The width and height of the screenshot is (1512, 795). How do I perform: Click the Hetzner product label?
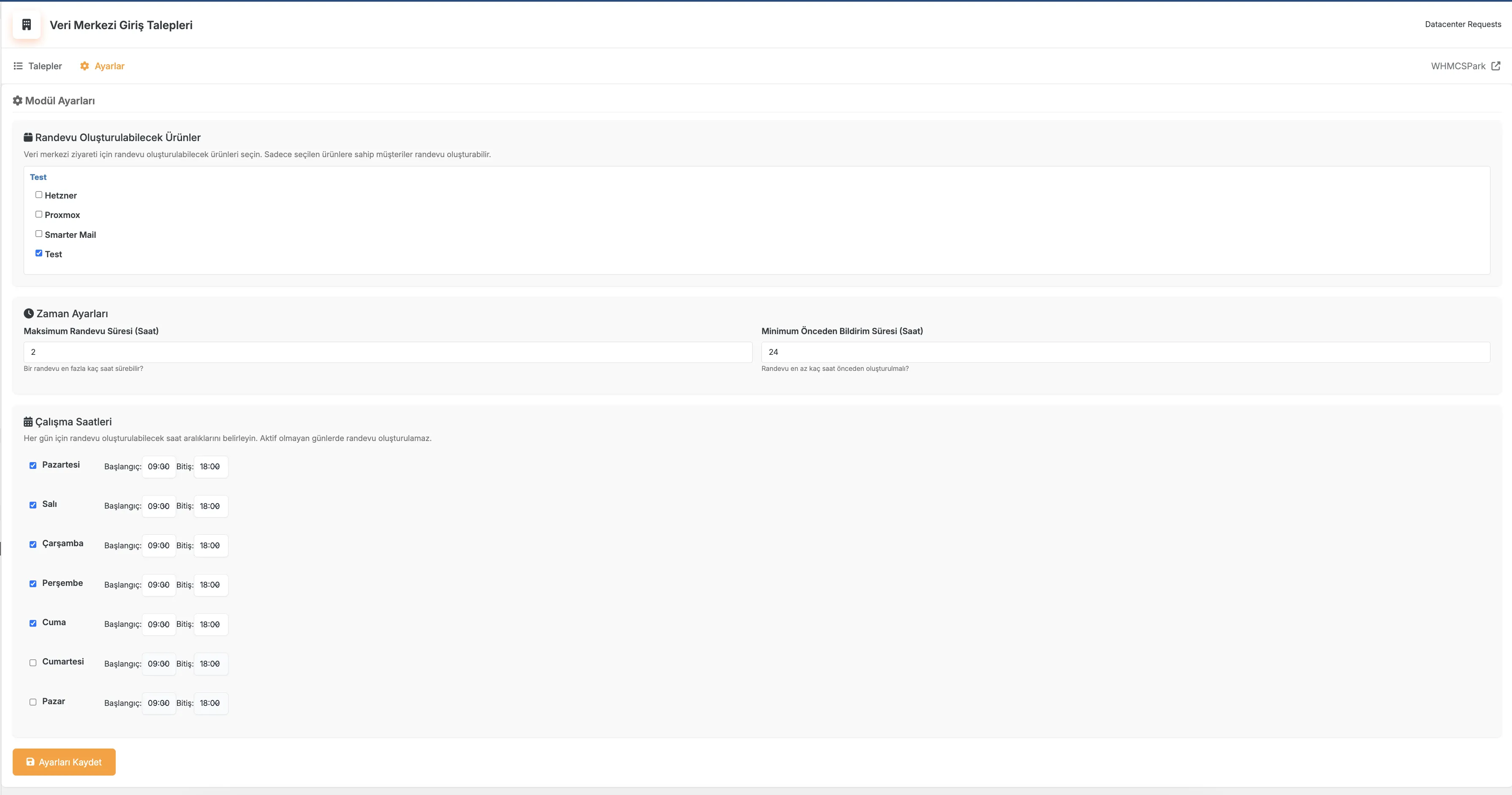tap(60, 196)
